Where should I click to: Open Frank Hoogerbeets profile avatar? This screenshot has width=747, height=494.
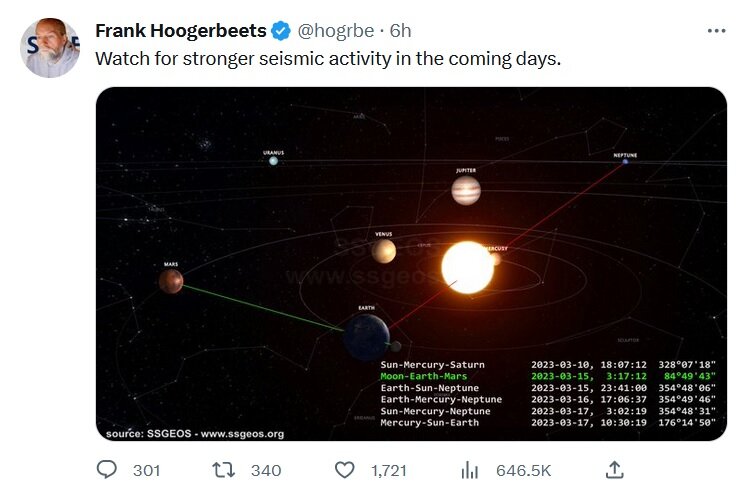tap(50, 48)
